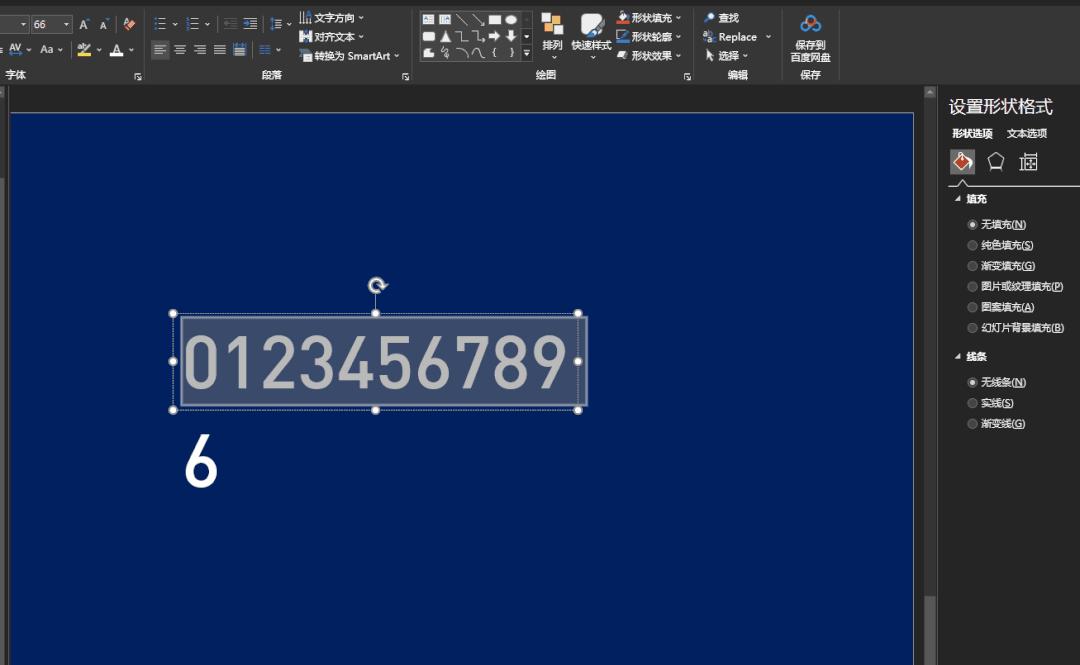Click the numbered list icon
Viewport: 1080px width, 665px height.
coord(192,24)
